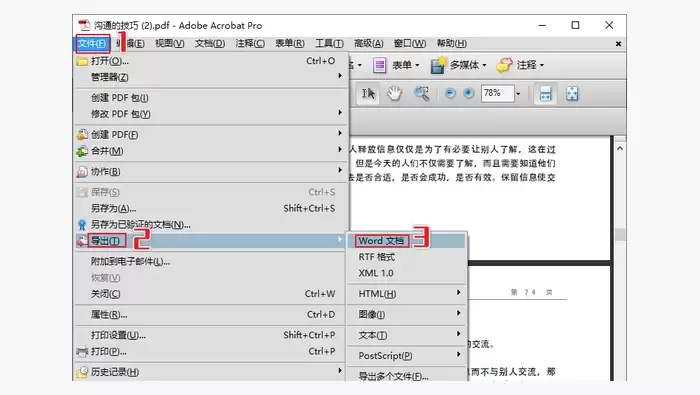700x395 pixels.
Task: Expand the 修改 PDF 包(Y) submenu
Action: 211,114
